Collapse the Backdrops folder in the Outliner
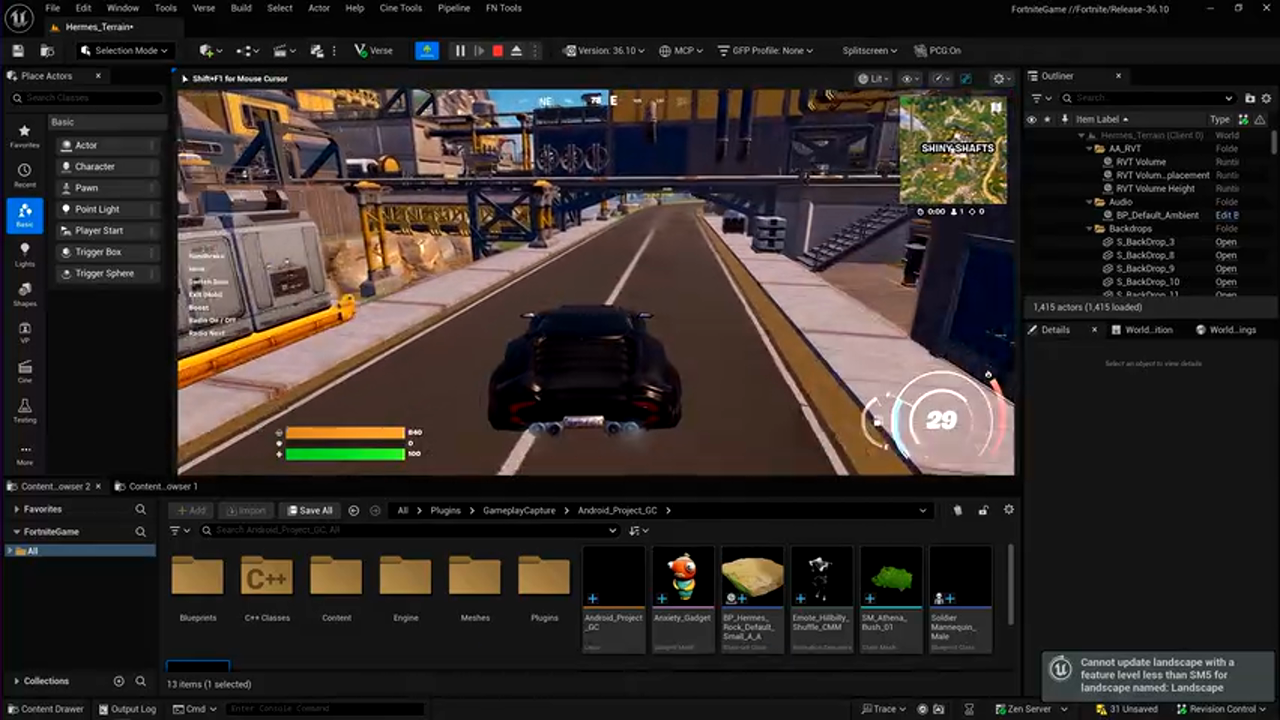 coord(1088,228)
